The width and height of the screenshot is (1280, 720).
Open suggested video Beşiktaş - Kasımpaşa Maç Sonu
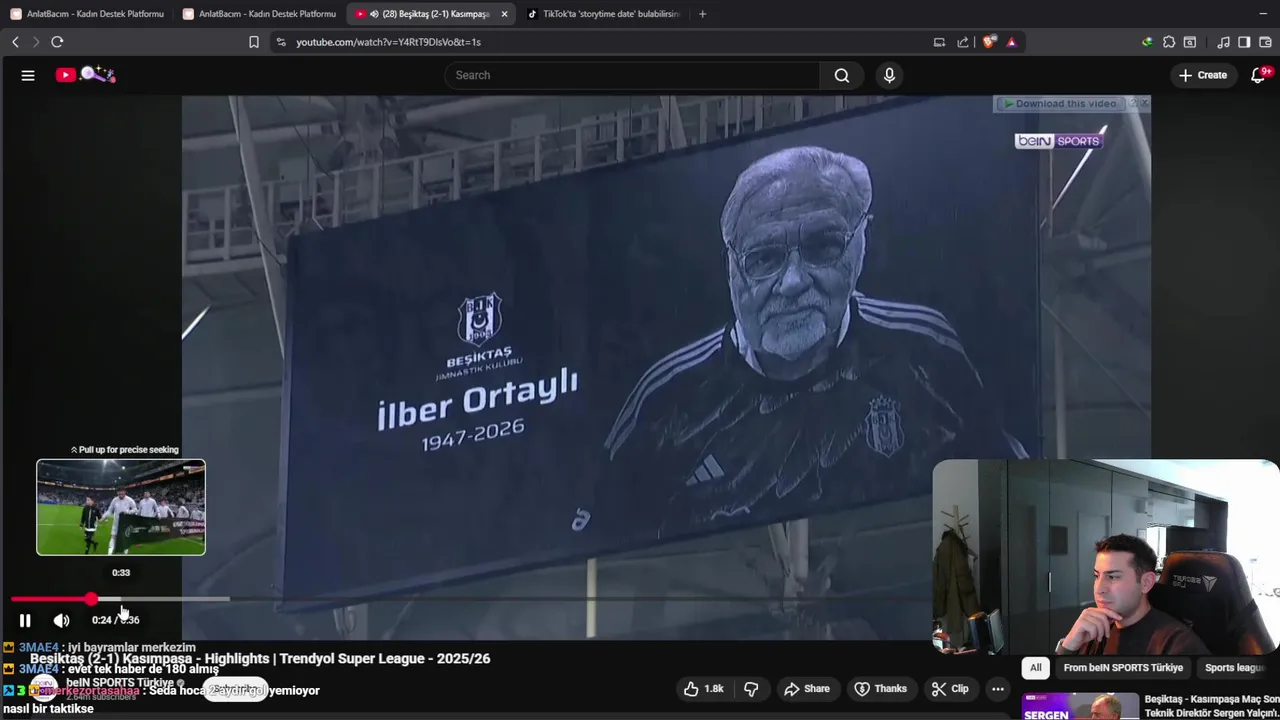click(x=1211, y=706)
